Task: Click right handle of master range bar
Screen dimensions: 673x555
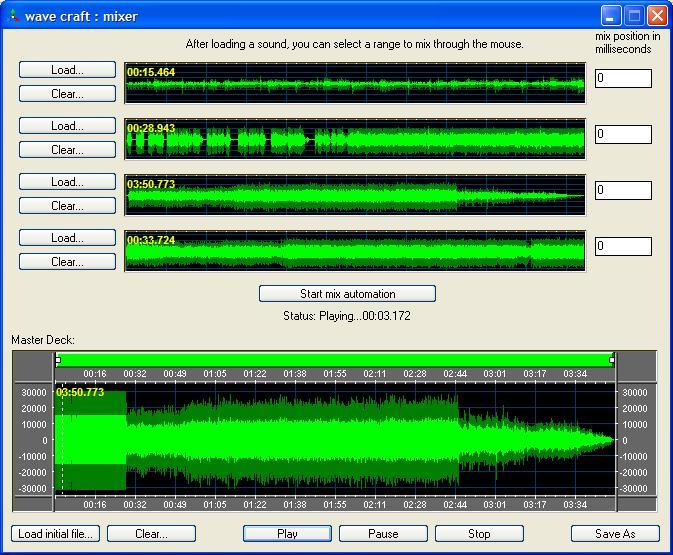Action: point(612,360)
